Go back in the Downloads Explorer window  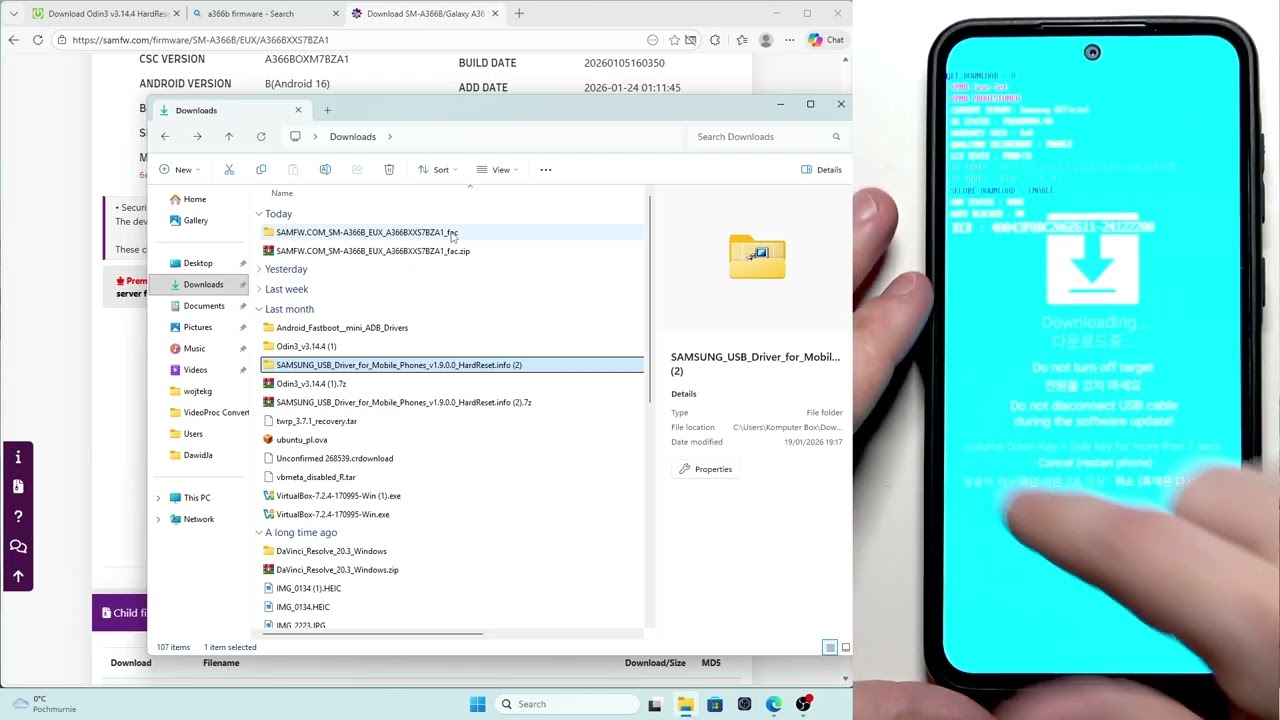pos(165,137)
